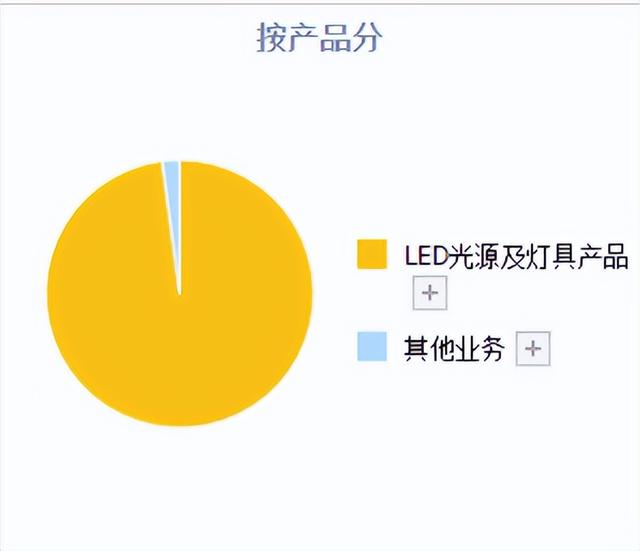
Task: Show sub-items of LED光源及灯具产品
Action: click(x=430, y=293)
